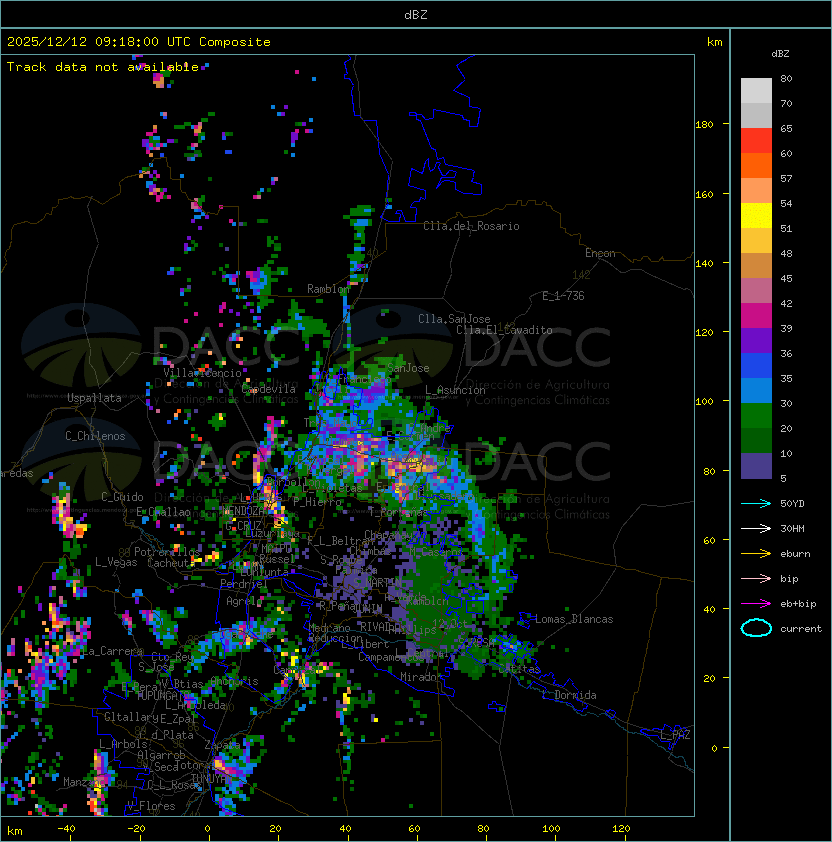Click the 'Zapata' map label
832x842 pixels.
(x=222, y=745)
